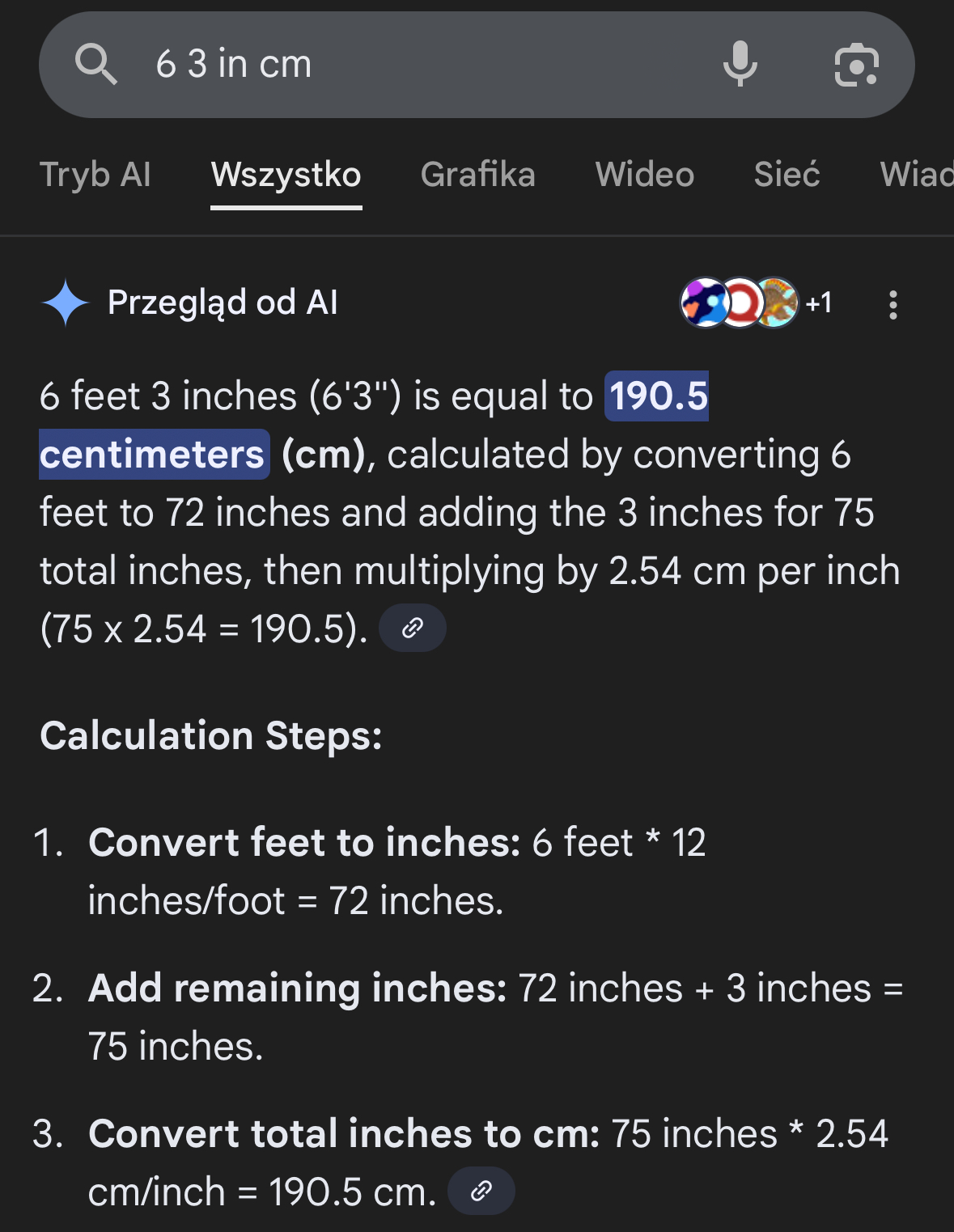The height and width of the screenshot is (1232, 954).
Task: Go to the Sieć tab
Action: click(787, 175)
